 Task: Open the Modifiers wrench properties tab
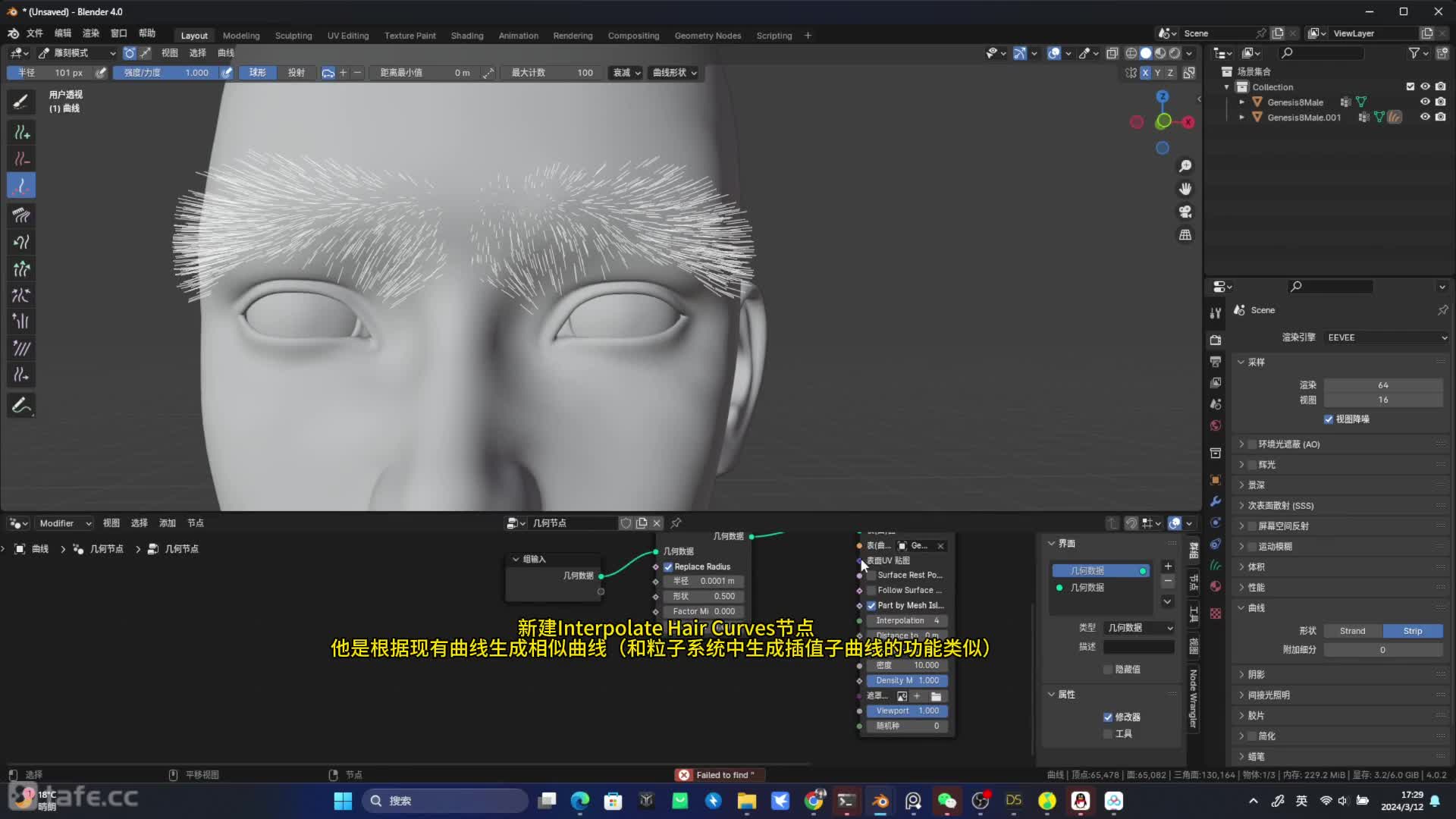tap(1216, 501)
